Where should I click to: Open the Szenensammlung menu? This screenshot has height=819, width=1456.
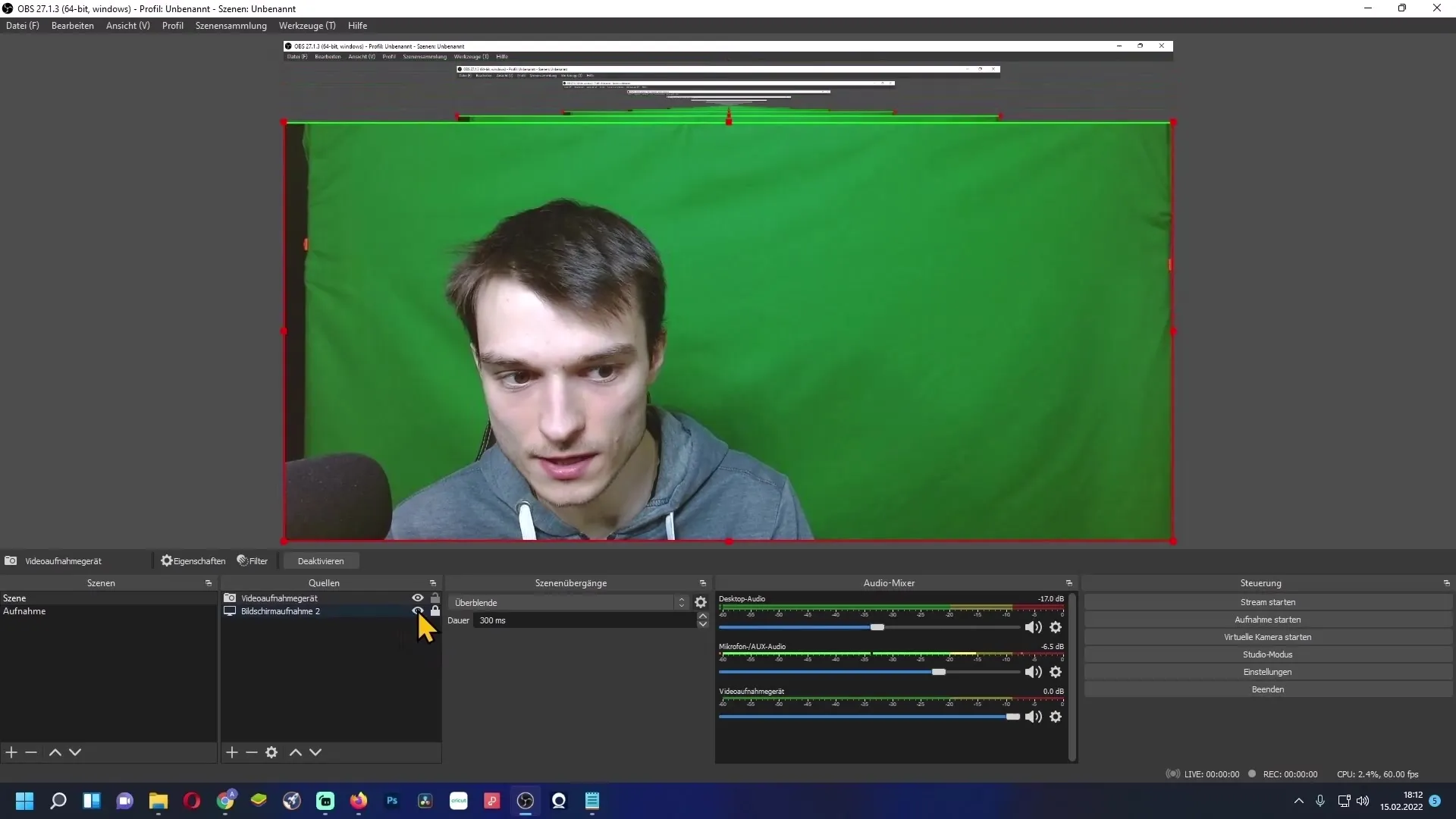231,25
